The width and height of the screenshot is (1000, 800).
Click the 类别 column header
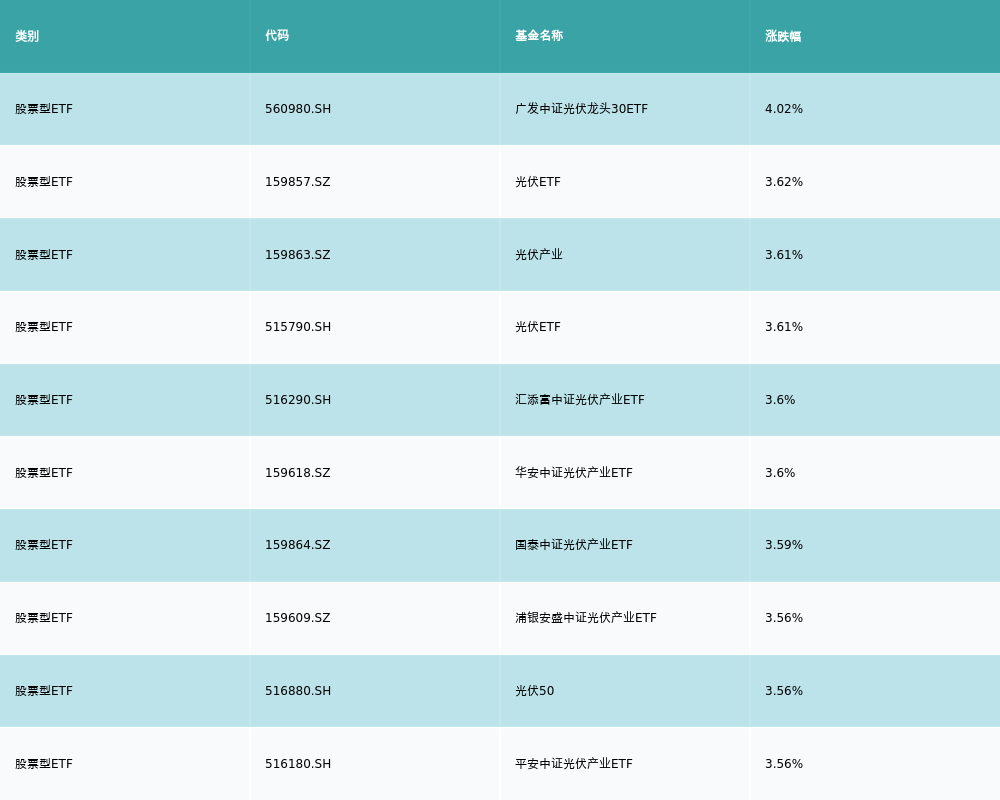27,36
